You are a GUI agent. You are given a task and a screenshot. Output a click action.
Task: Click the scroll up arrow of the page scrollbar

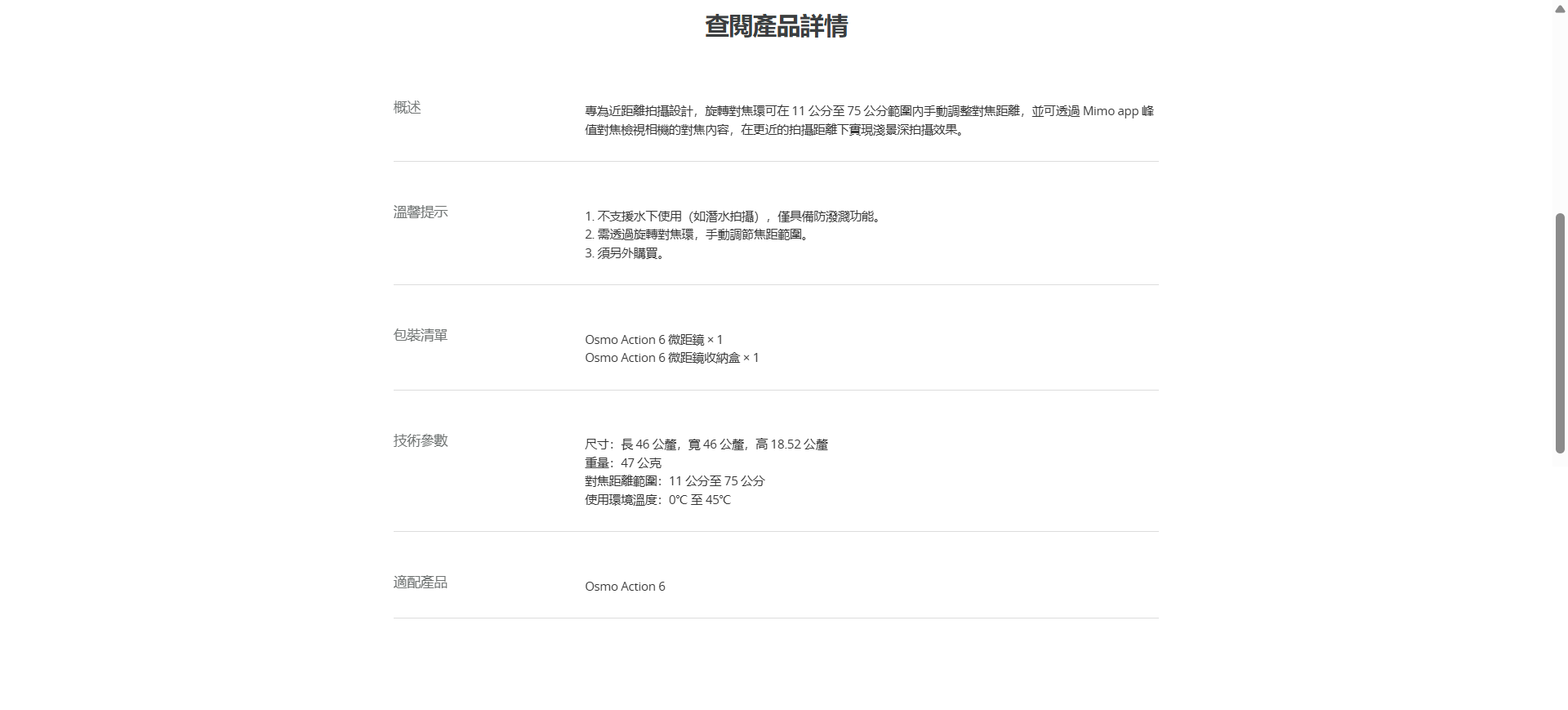coord(1559,9)
